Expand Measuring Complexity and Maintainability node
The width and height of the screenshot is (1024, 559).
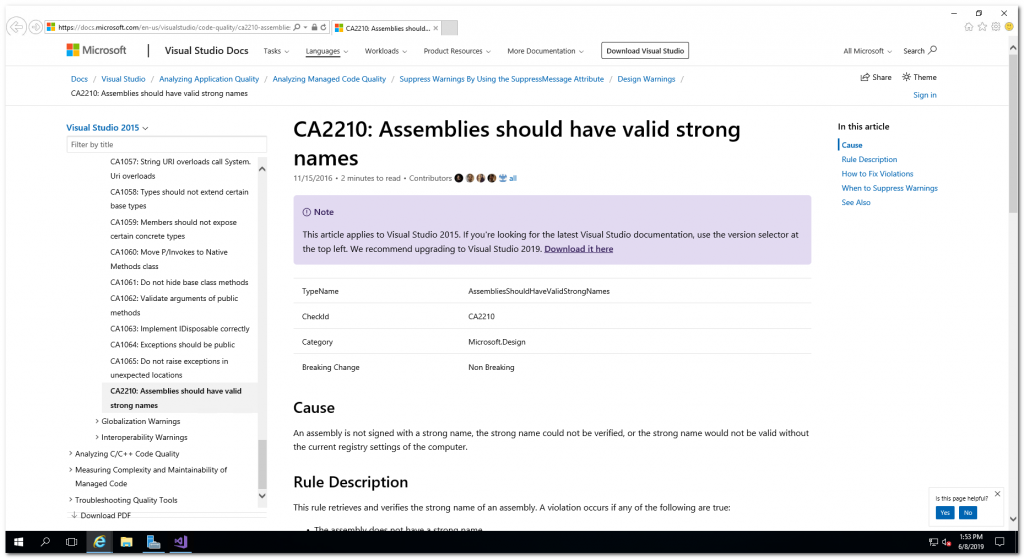[x=71, y=470]
